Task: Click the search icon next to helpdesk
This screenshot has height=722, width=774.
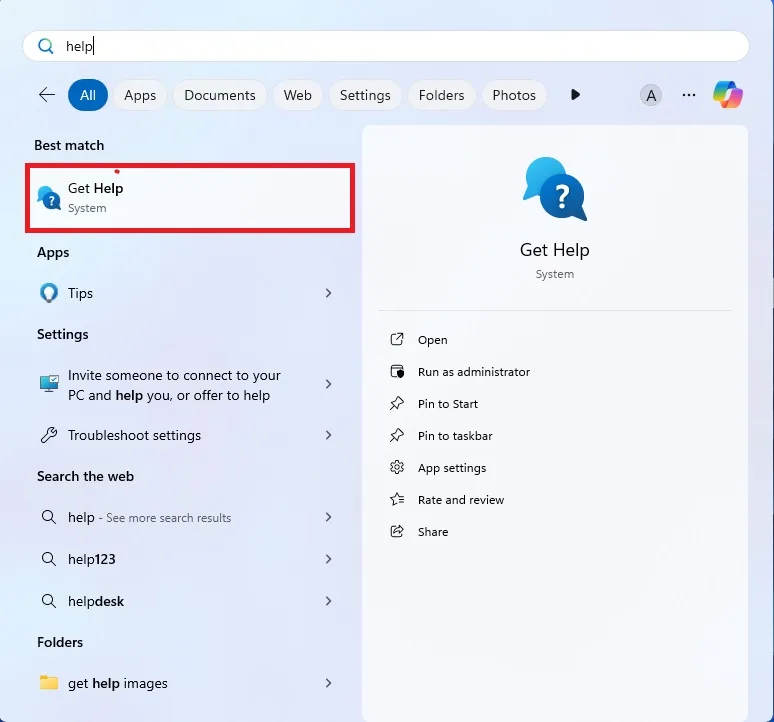Action: 49,601
